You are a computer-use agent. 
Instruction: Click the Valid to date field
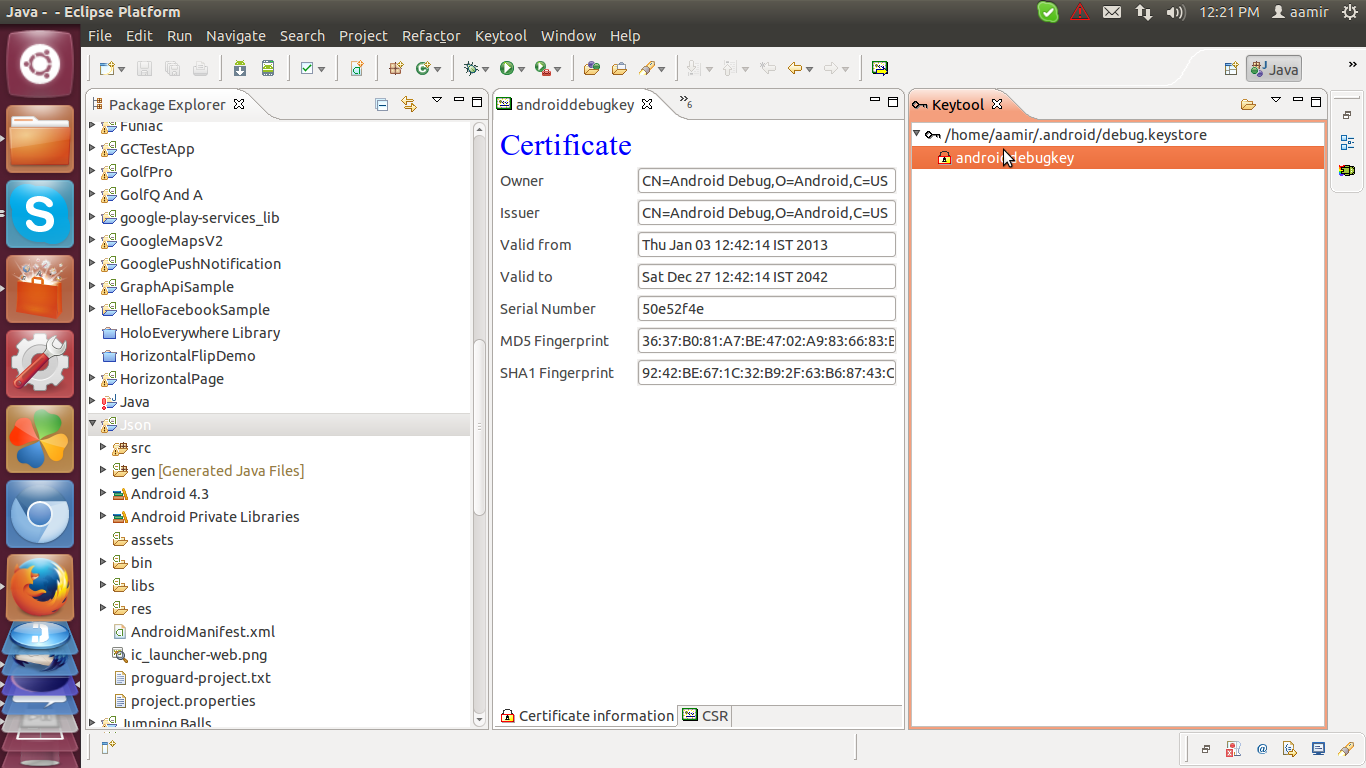point(767,277)
